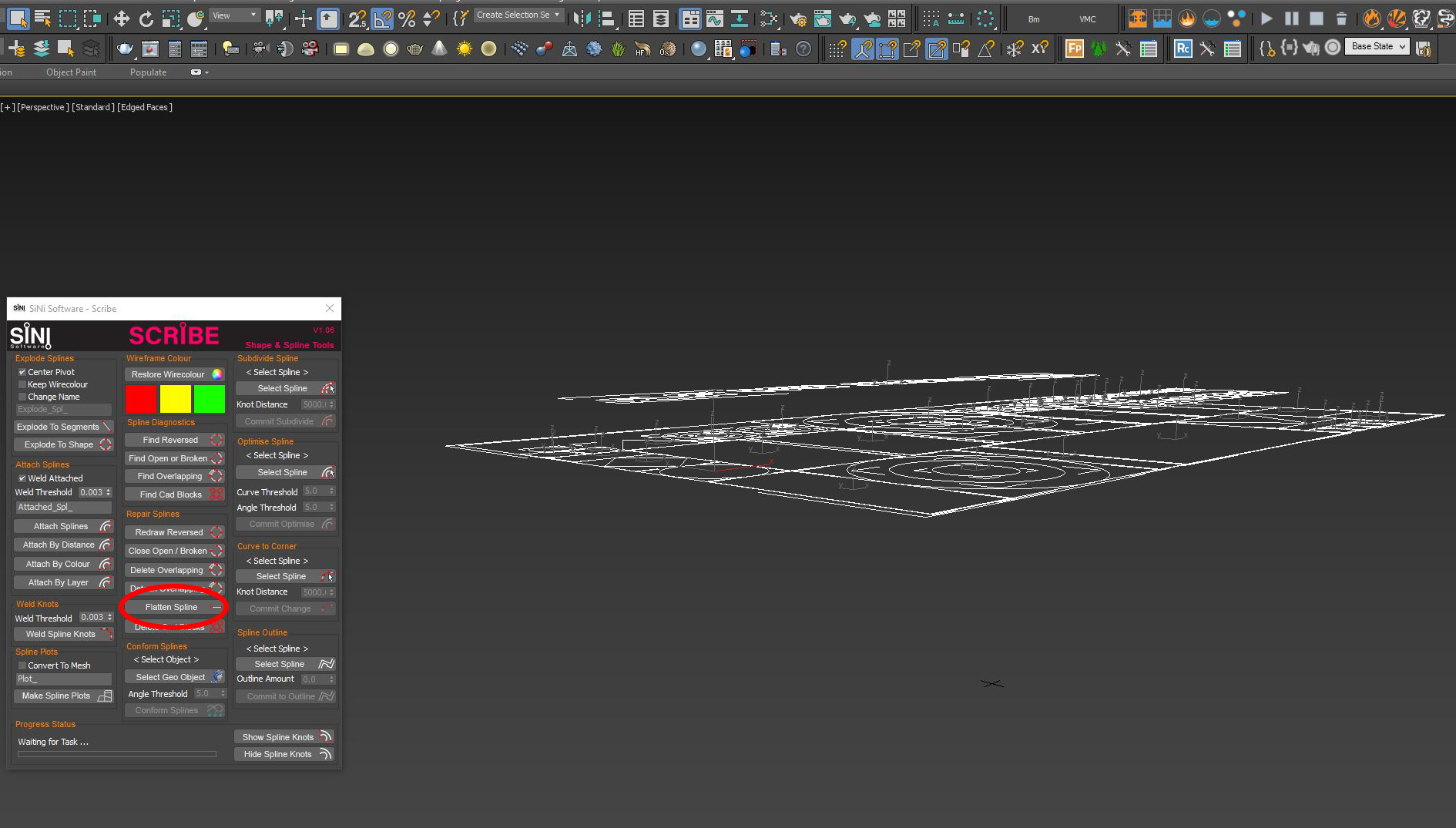Toggle Weld Attached checkbox

[x=22, y=478]
